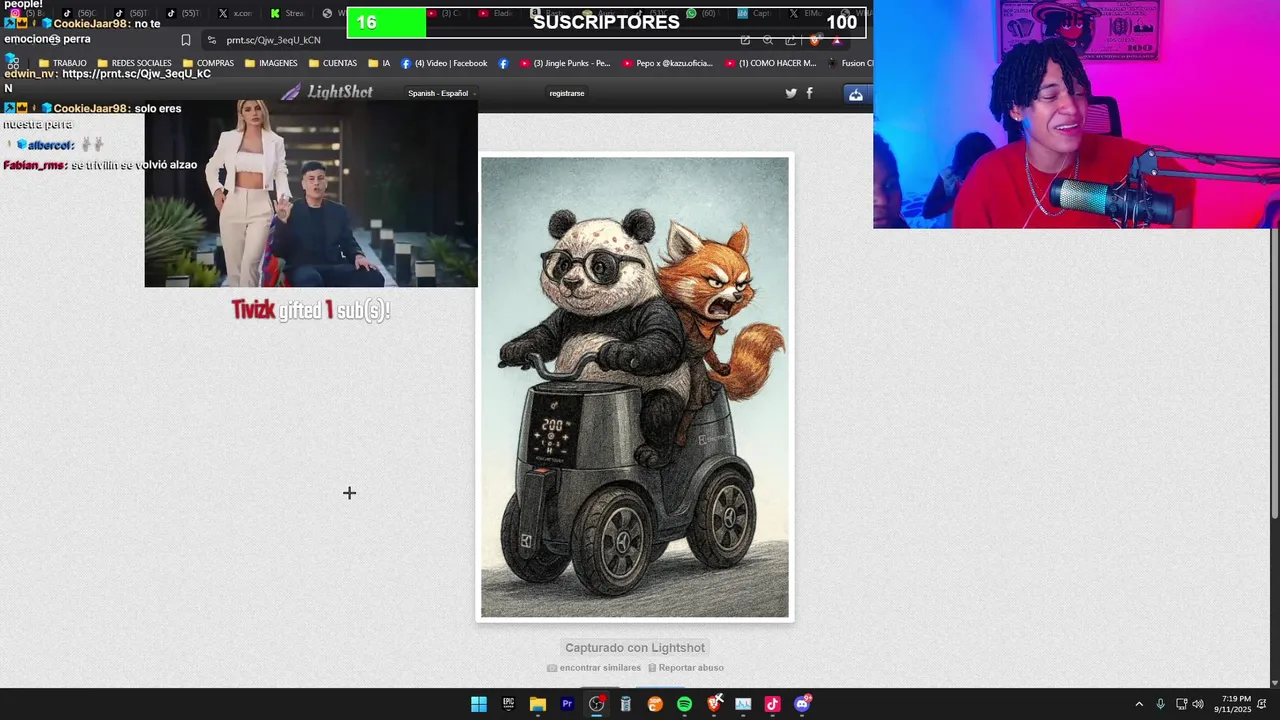This screenshot has width=1280, height=720.
Task: Open the Facebook share icon on Lightshot
Action: point(810,93)
